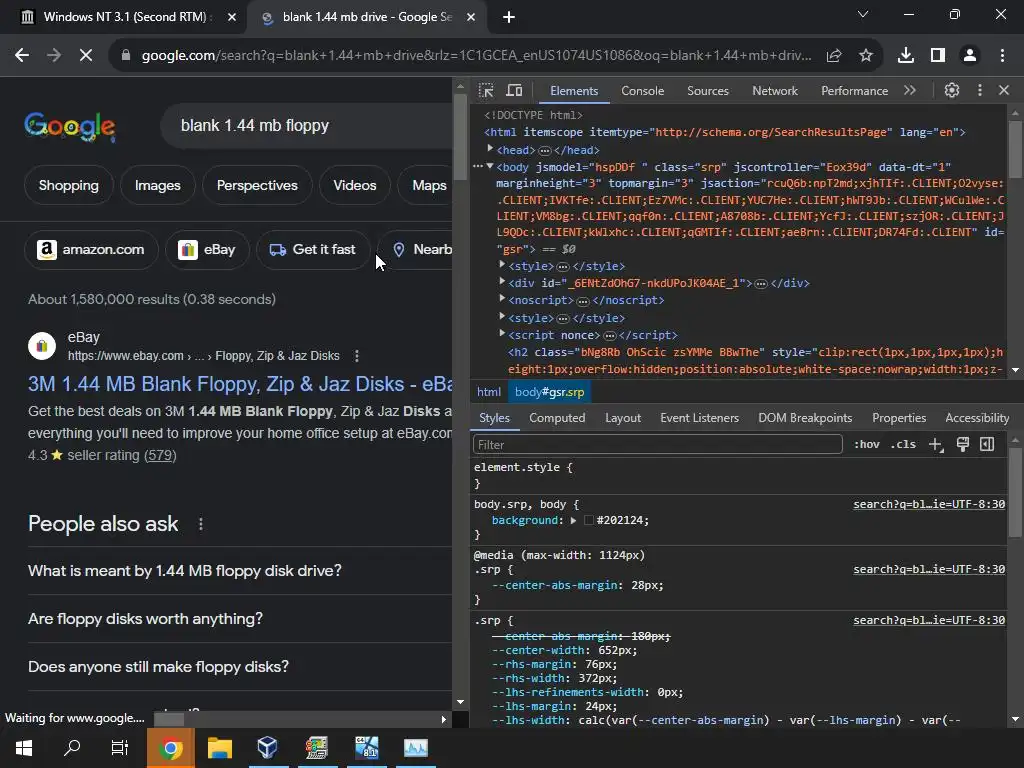This screenshot has width=1024, height=768.
Task: Open the Computed styles tab
Action: click(x=557, y=418)
